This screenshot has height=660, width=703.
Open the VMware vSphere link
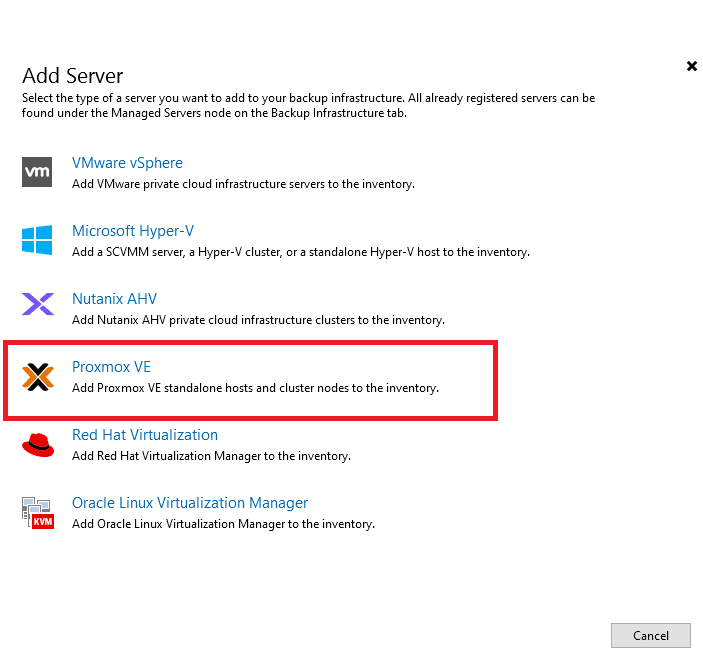coord(127,163)
